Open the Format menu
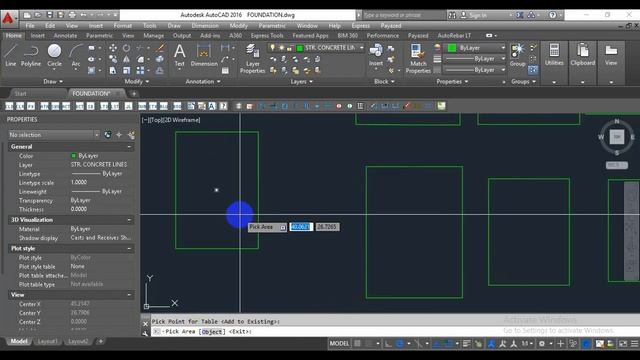Viewport: 640px width, 360px height. [x=122, y=26]
